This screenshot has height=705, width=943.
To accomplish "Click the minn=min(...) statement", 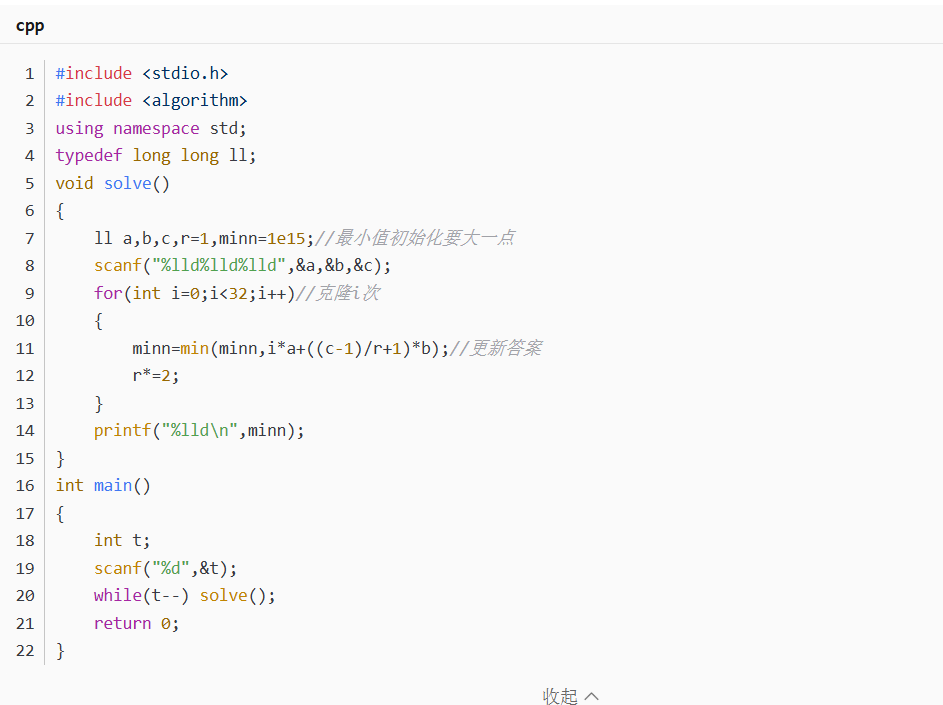I will (290, 348).
